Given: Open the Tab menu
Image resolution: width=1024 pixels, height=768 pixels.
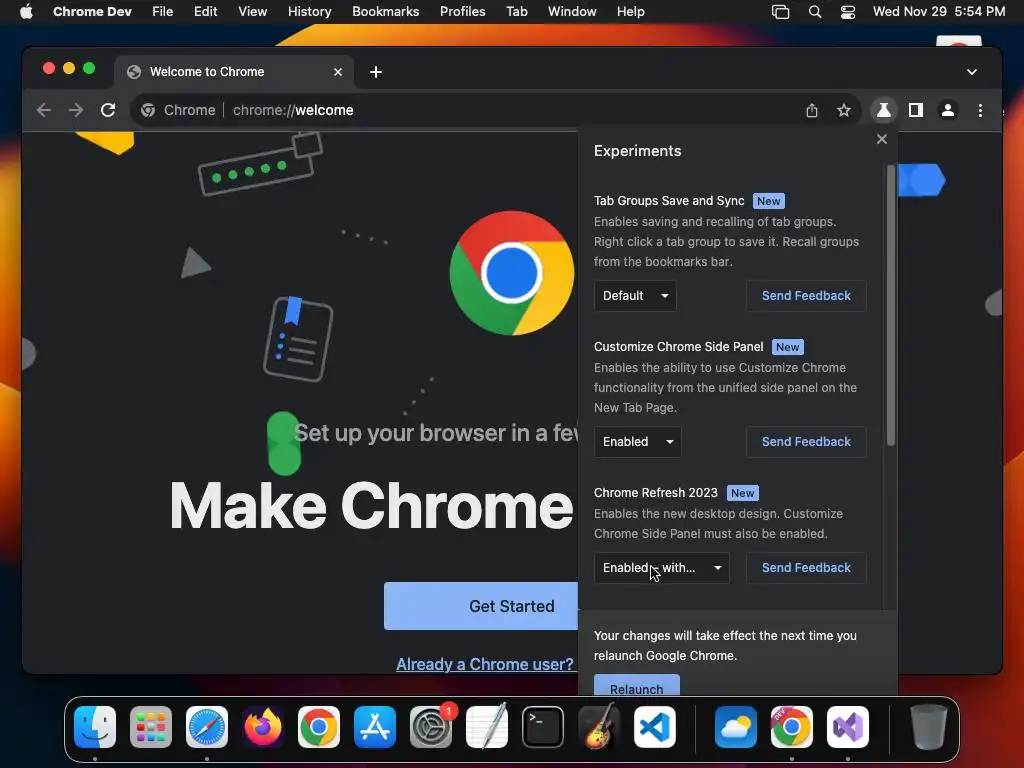Looking at the screenshot, I should tap(517, 11).
